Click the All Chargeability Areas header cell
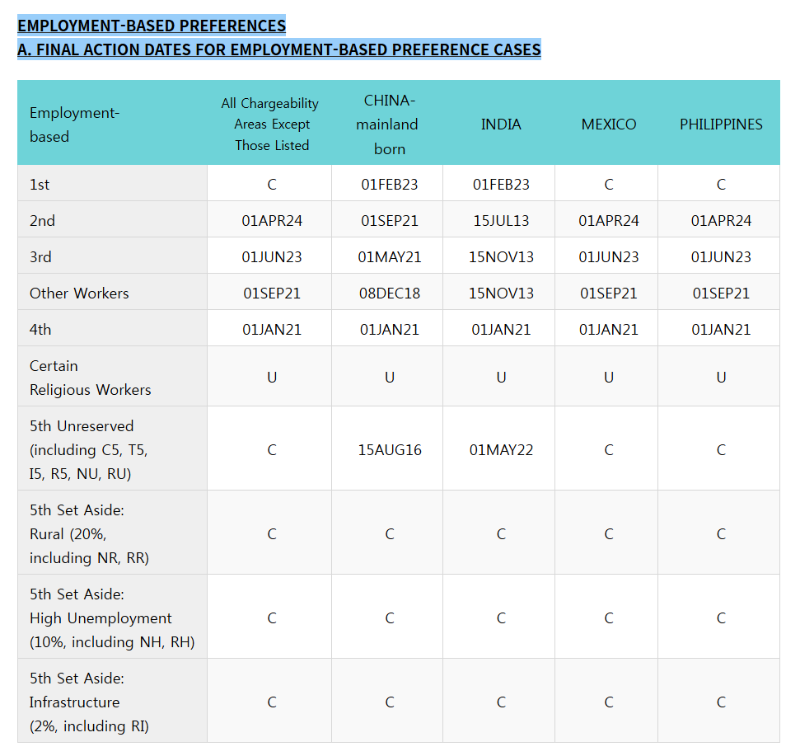The height and width of the screenshot is (756, 800). point(270,124)
